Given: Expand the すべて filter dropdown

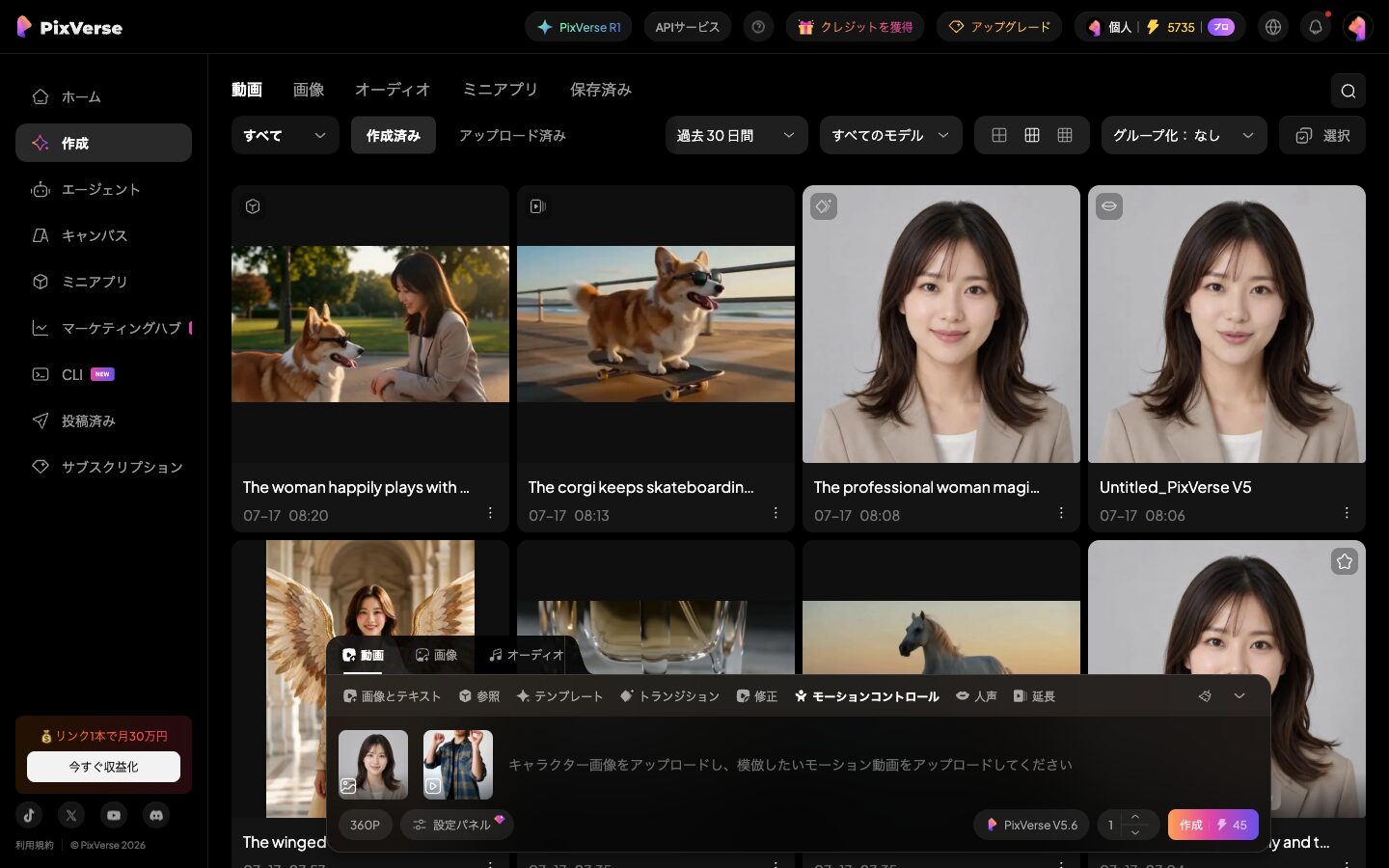Looking at the screenshot, I should pos(286,135).
